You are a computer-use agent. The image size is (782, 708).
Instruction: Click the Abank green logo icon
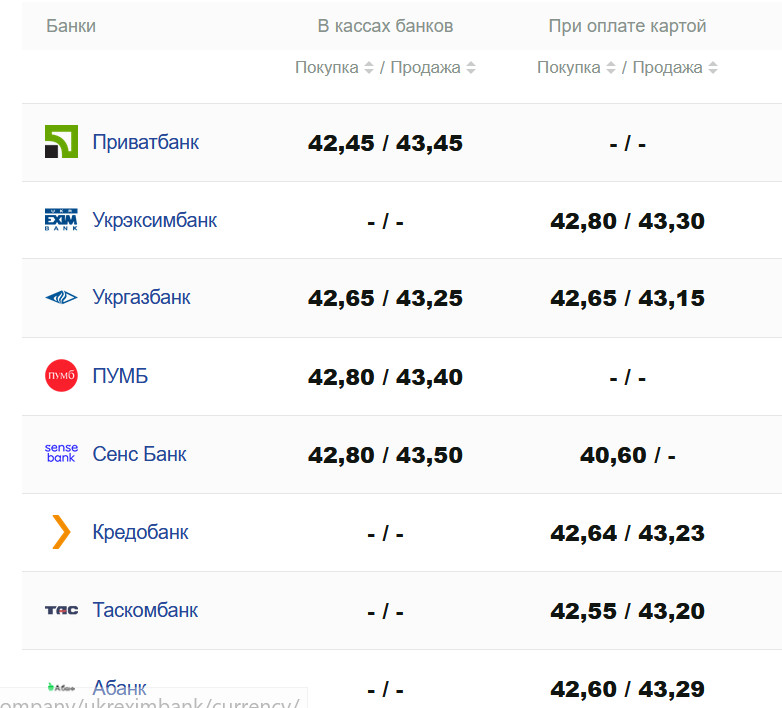pyautogui.click(x=61, y=687)
